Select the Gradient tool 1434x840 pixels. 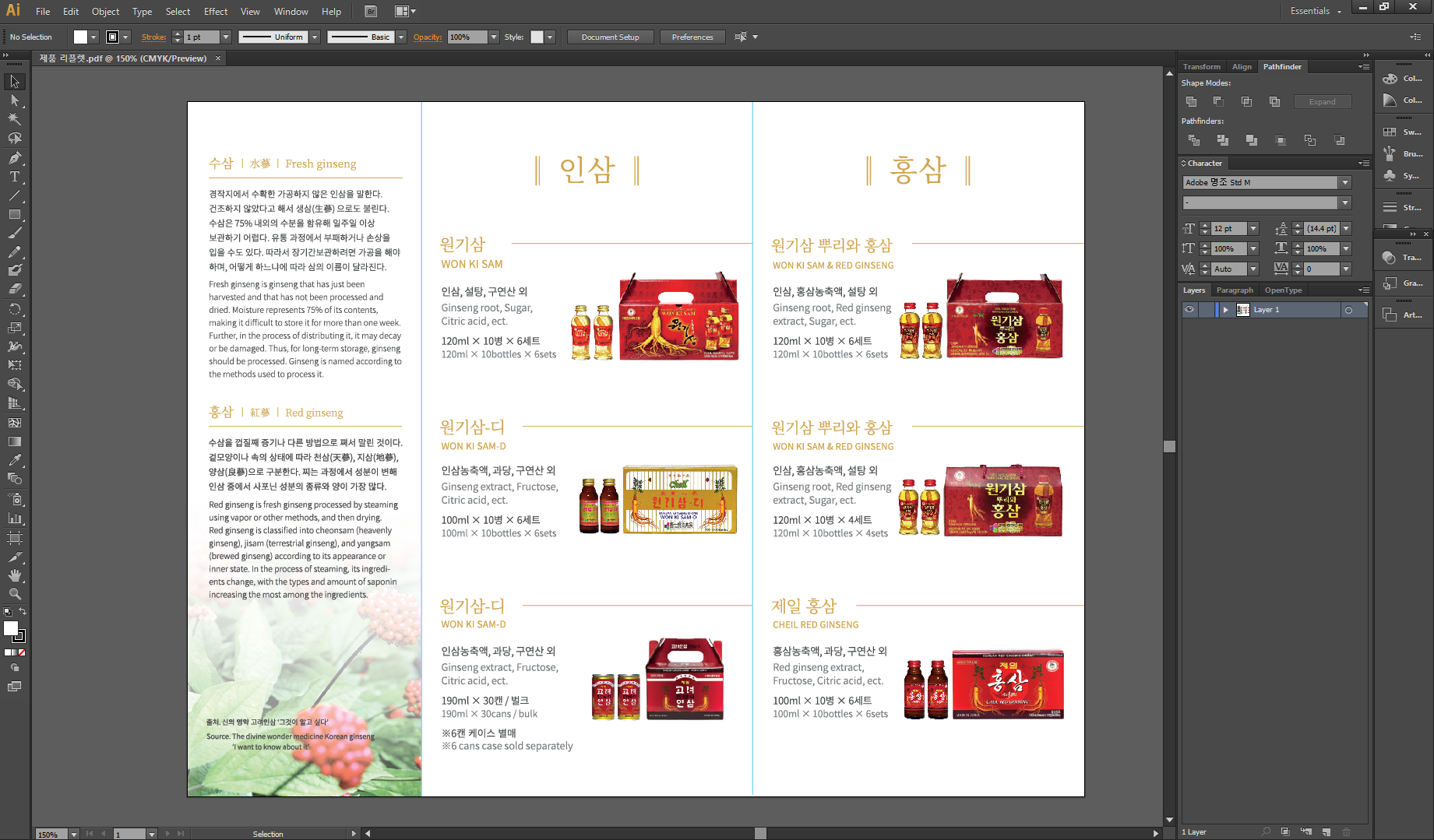[x=15, y=441]
